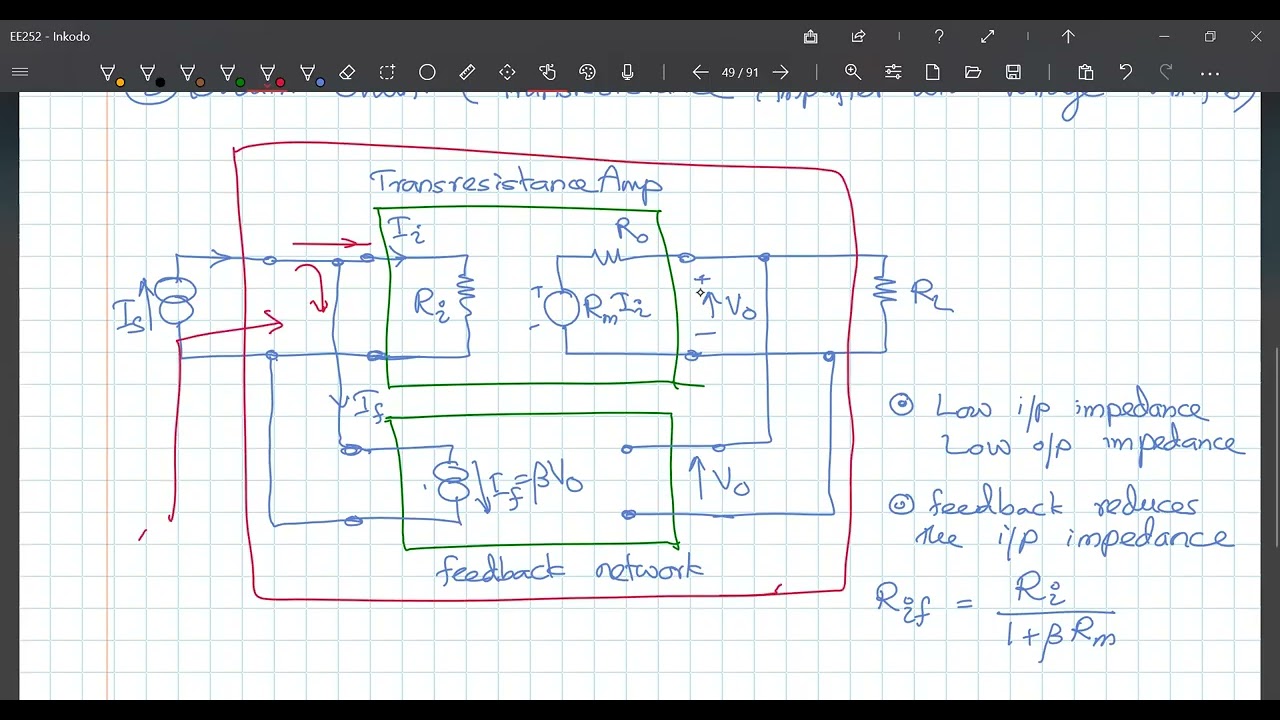Image resolution: width=1280 pixels, height=720 pixels.
Task: Select the orange pen
Action: tap(109, 73)
